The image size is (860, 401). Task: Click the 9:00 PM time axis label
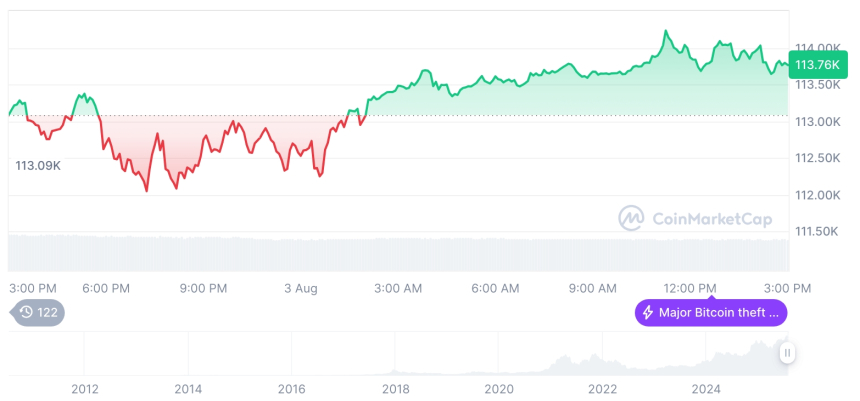click(203, 288)
